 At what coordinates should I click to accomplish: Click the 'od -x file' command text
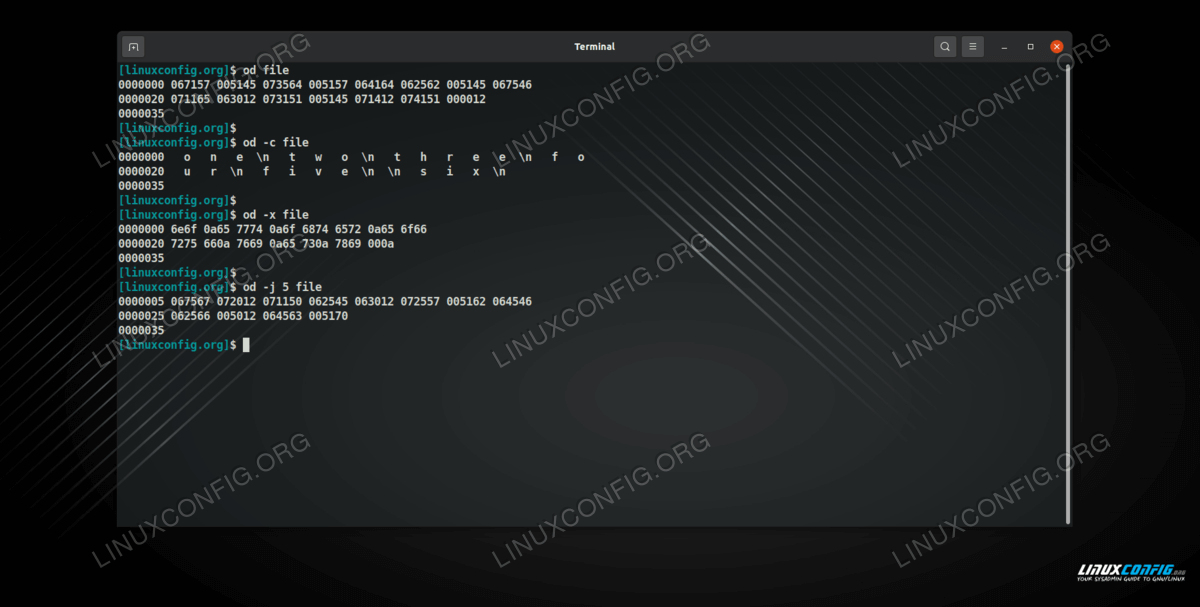point(275,215)
